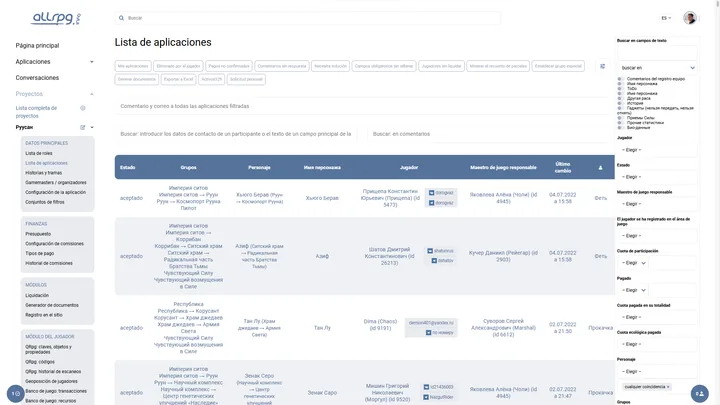
Task: Open the round contacts widget bottom right
Action: click(x=700, y=394)
